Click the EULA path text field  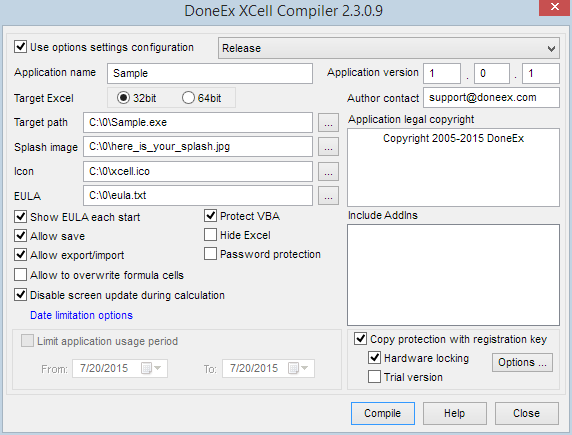[198, 195]
